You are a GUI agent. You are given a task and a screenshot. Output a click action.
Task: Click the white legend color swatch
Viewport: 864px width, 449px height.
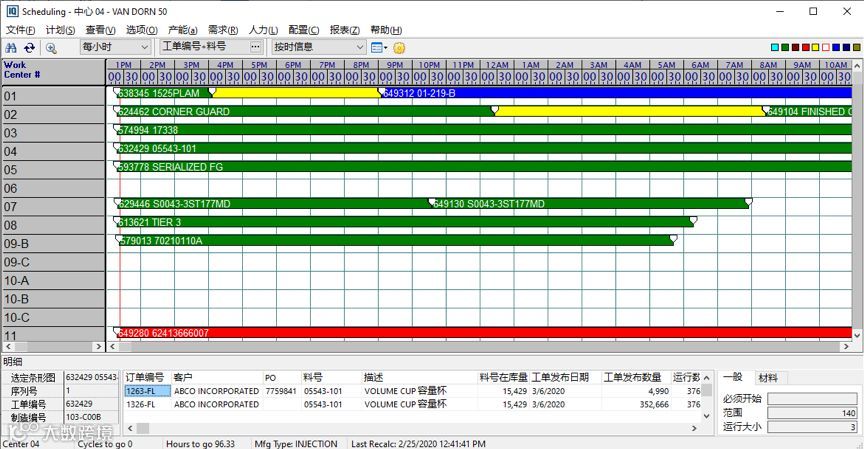coord(826,48)
